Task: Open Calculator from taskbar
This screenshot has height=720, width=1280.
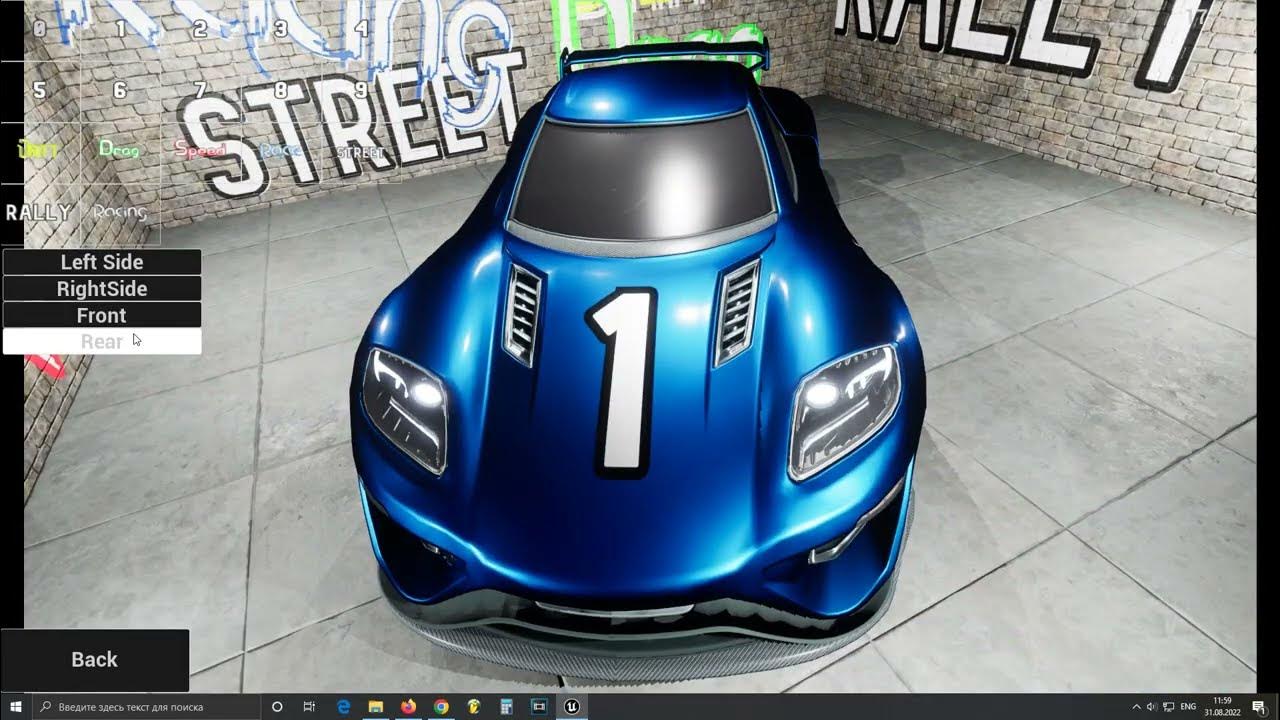Action: pos(506,706)
